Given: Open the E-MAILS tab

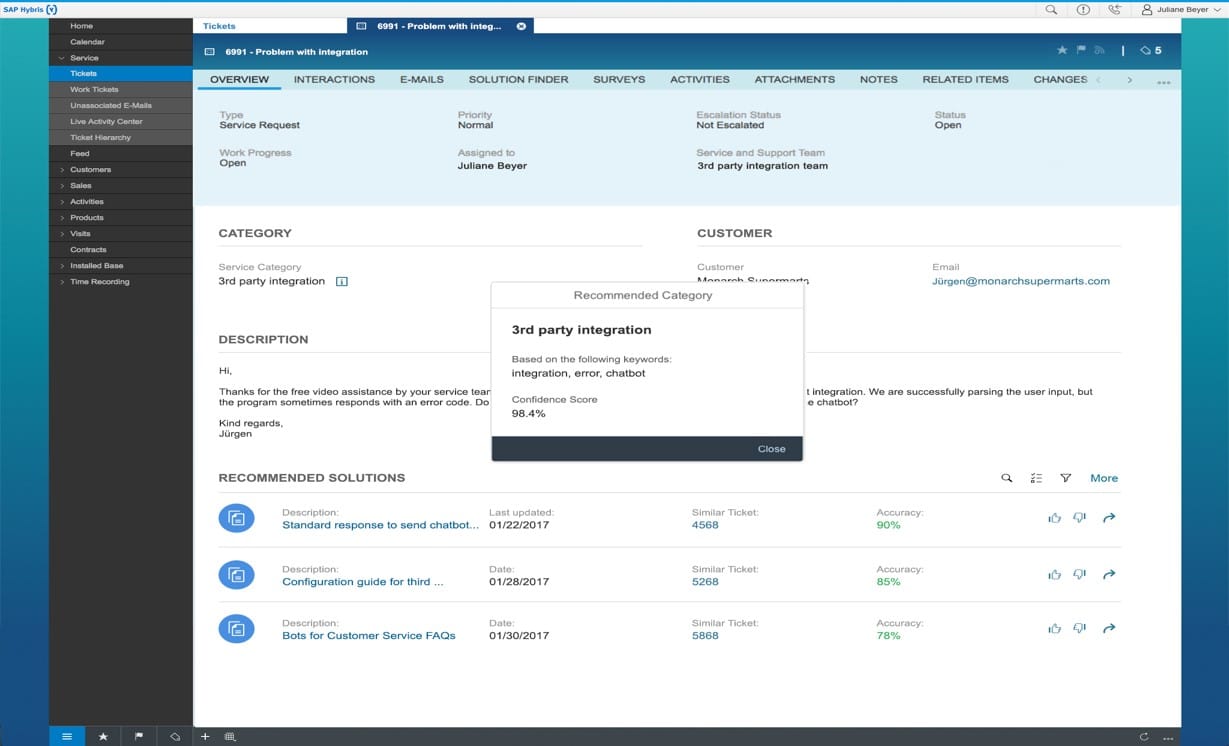Looking at the screenshot, I should [422, 79].
